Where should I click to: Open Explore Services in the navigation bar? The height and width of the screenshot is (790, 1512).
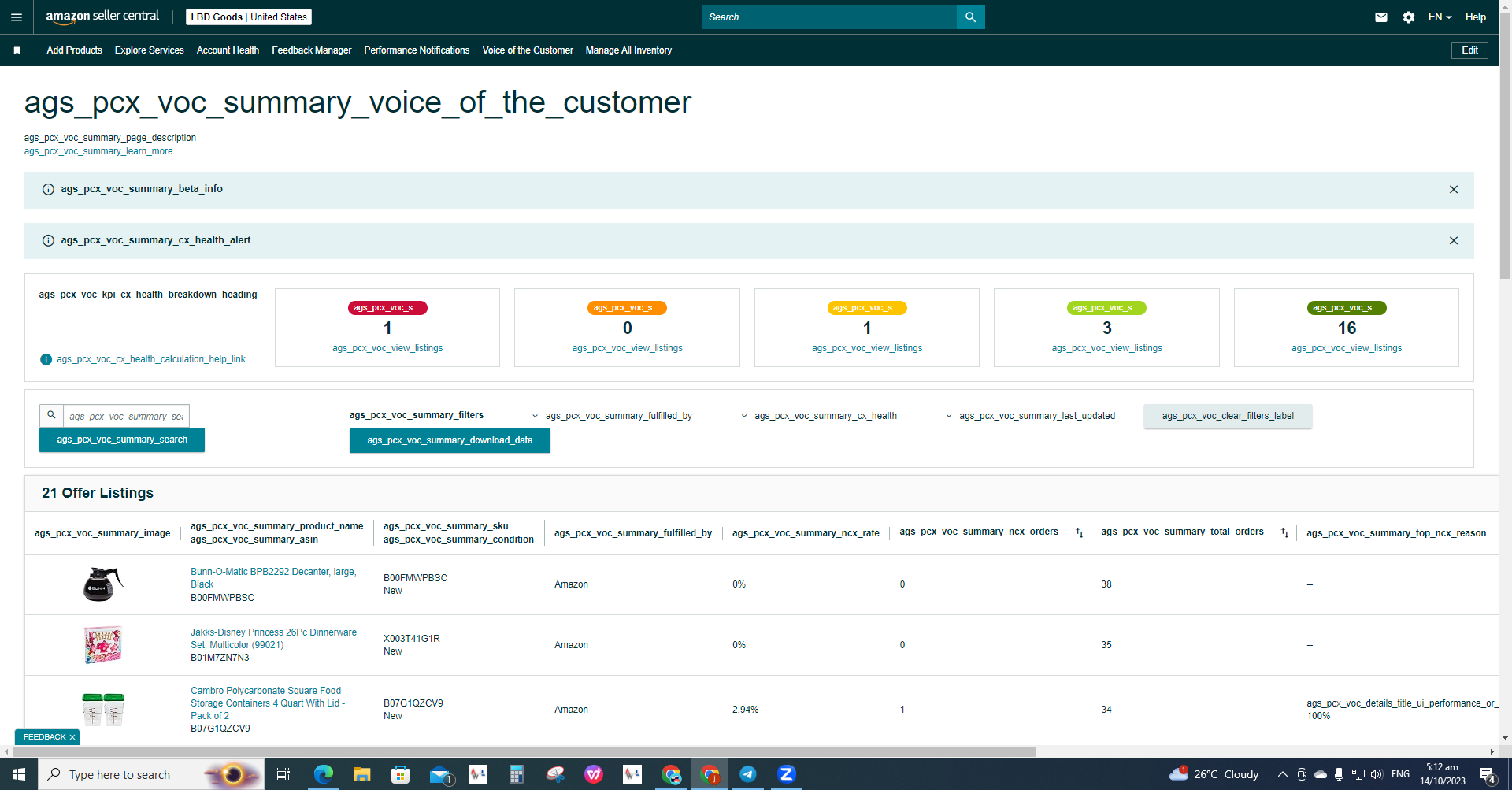149,50
